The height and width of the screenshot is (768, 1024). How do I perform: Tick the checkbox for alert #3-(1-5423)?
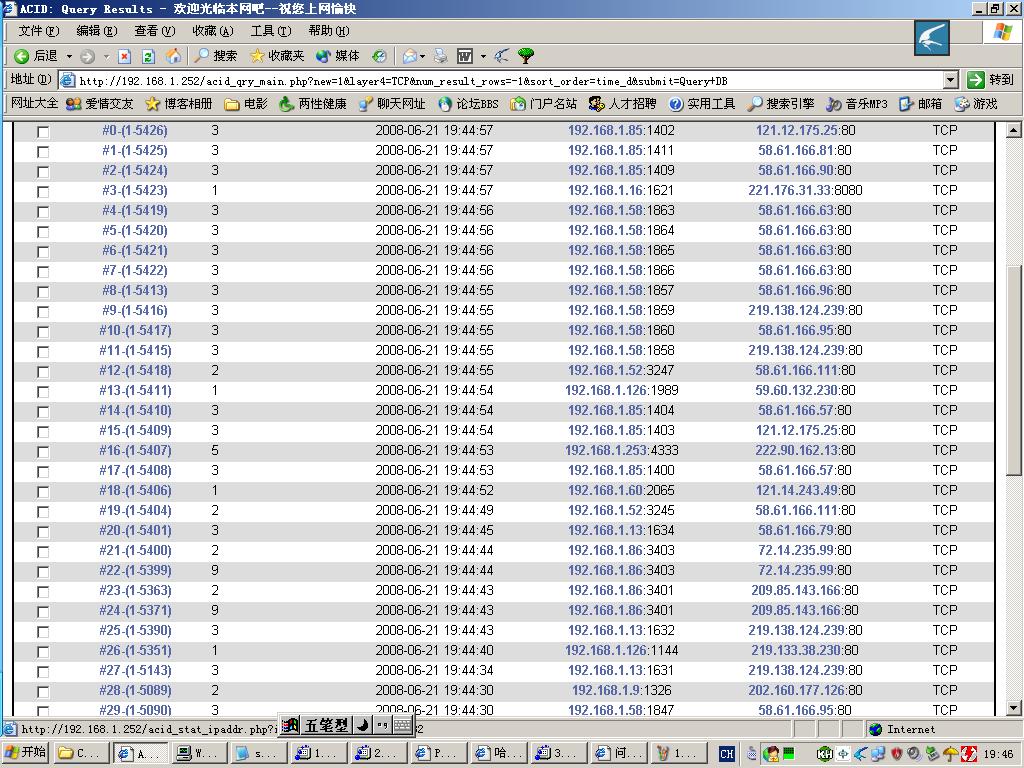click(x=43, y=192)
